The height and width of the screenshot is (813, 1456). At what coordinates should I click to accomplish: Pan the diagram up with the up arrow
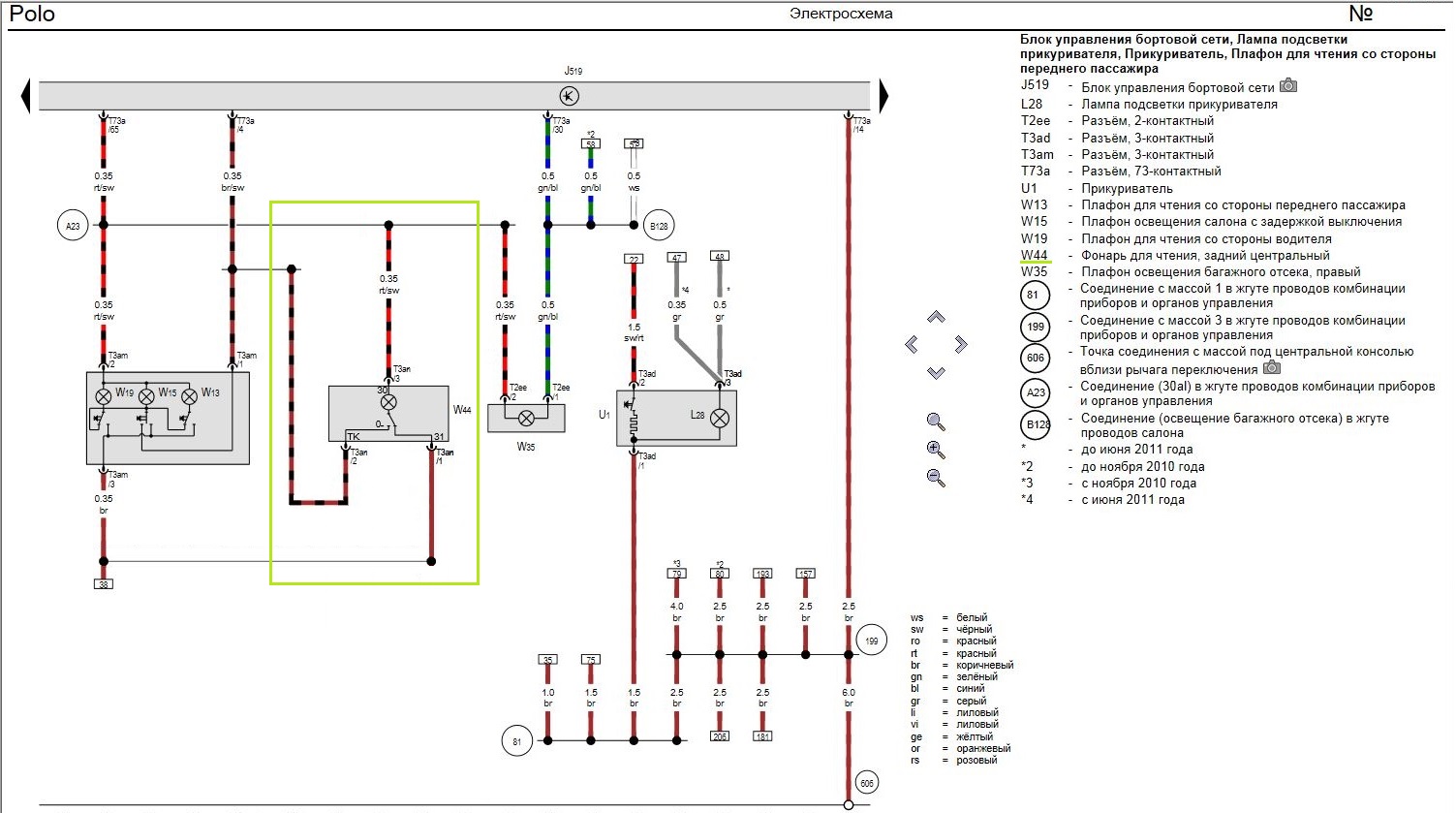click(x=936, y=317)
